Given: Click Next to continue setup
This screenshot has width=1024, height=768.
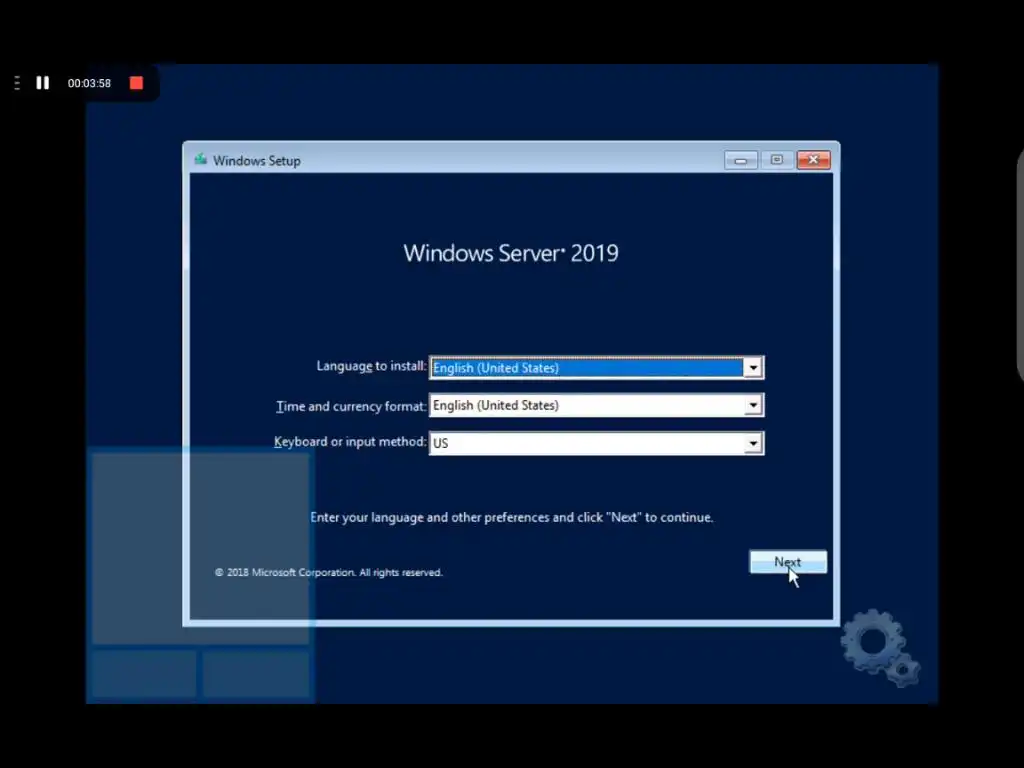Looking at the screenshot, I should [788, 562].
